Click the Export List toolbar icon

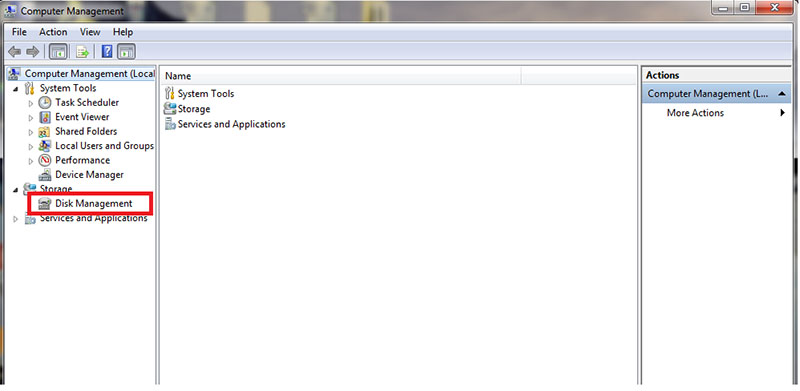coord(83,52)
